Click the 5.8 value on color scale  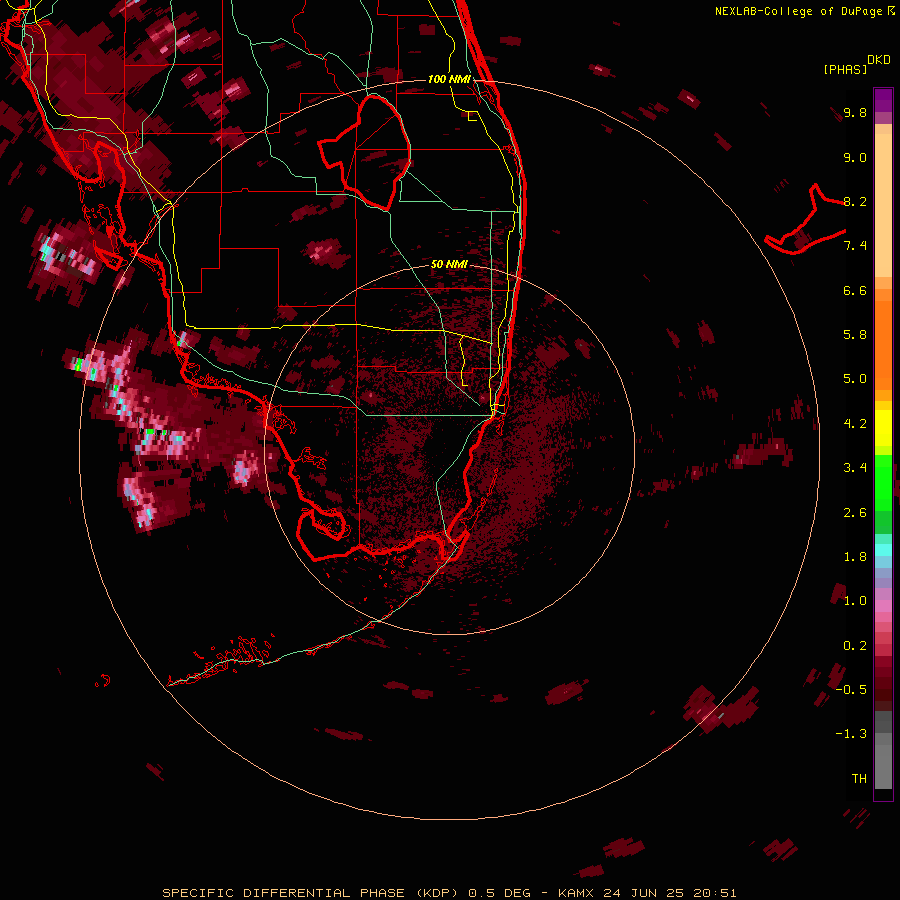pos(855,335)
